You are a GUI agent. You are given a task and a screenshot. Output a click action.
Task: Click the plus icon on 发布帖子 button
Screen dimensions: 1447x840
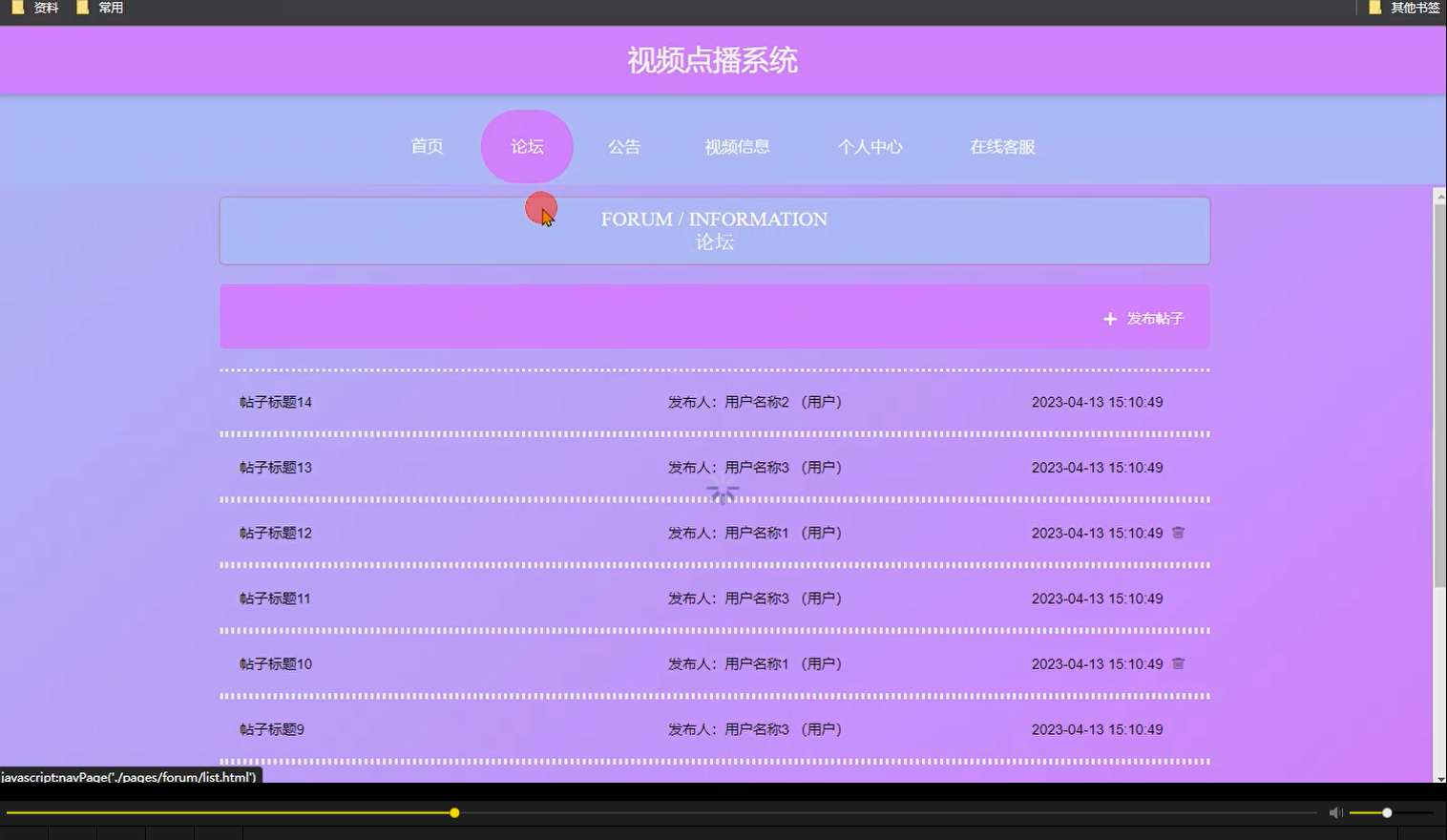[1109, 319]
